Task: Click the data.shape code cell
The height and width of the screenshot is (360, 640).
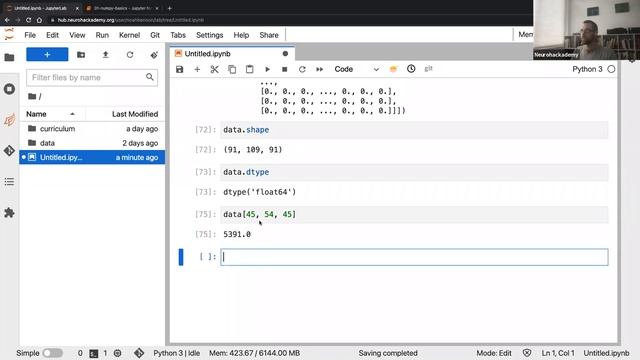Action: click(414, 130)
